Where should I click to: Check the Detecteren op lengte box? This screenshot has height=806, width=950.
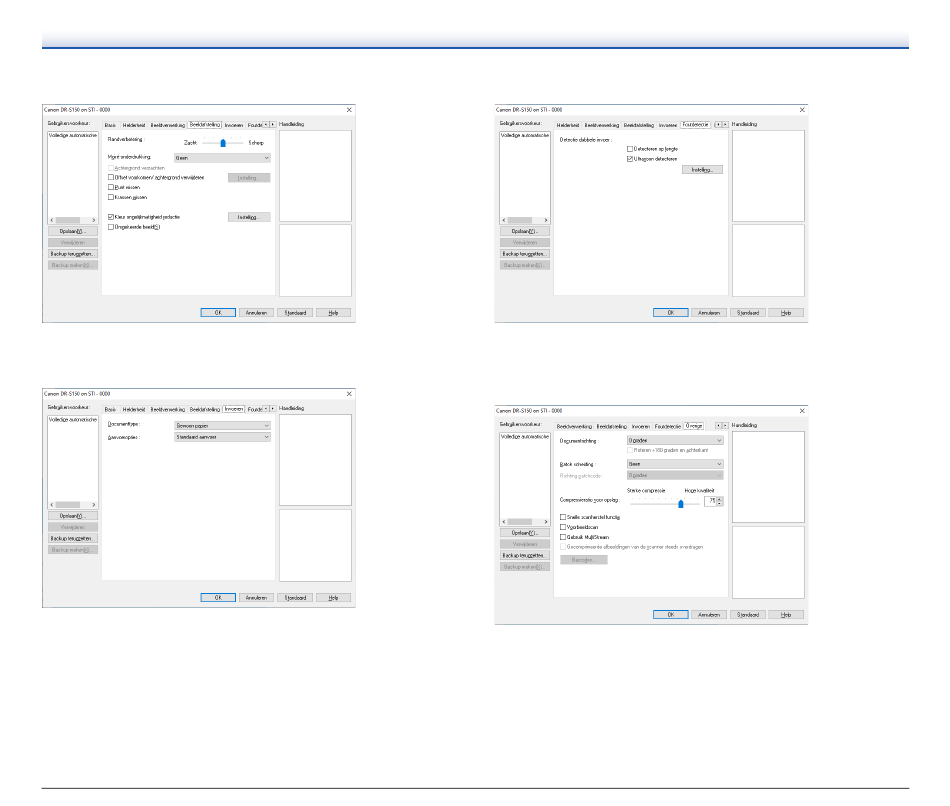(x=629, y=149)
